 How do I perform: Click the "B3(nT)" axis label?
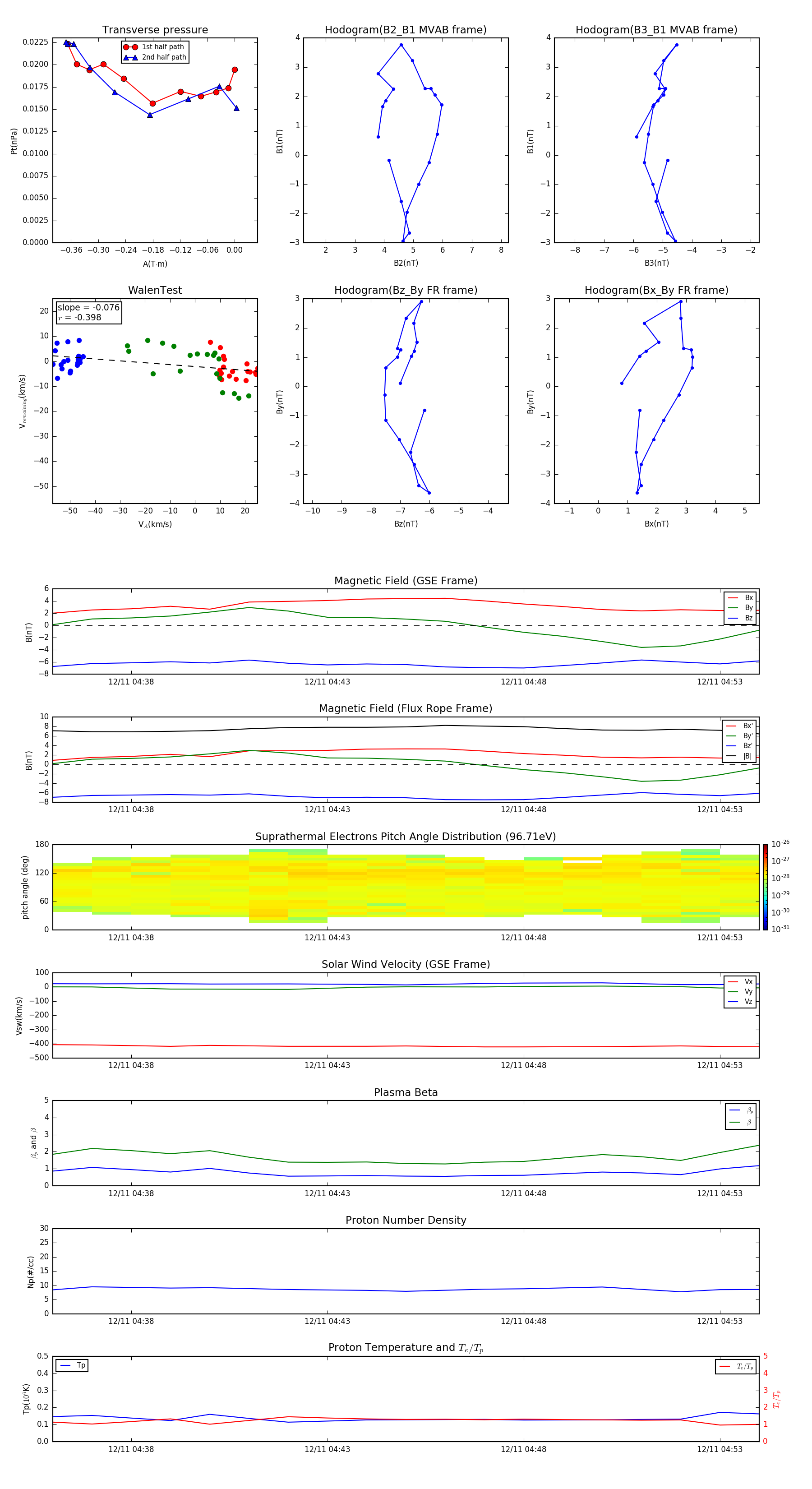tap(656, 263)
